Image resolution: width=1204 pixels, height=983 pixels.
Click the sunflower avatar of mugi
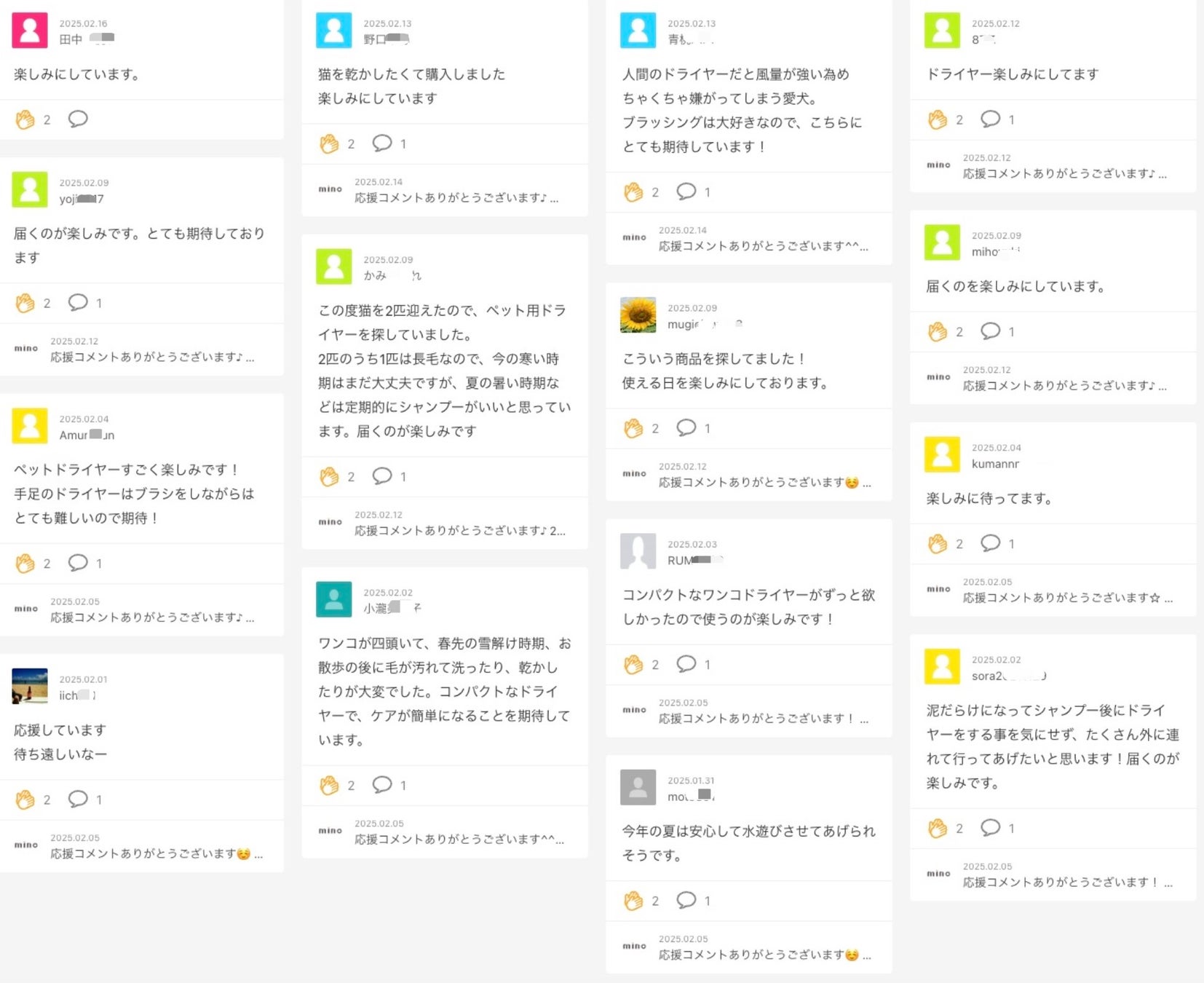[638, 315]
